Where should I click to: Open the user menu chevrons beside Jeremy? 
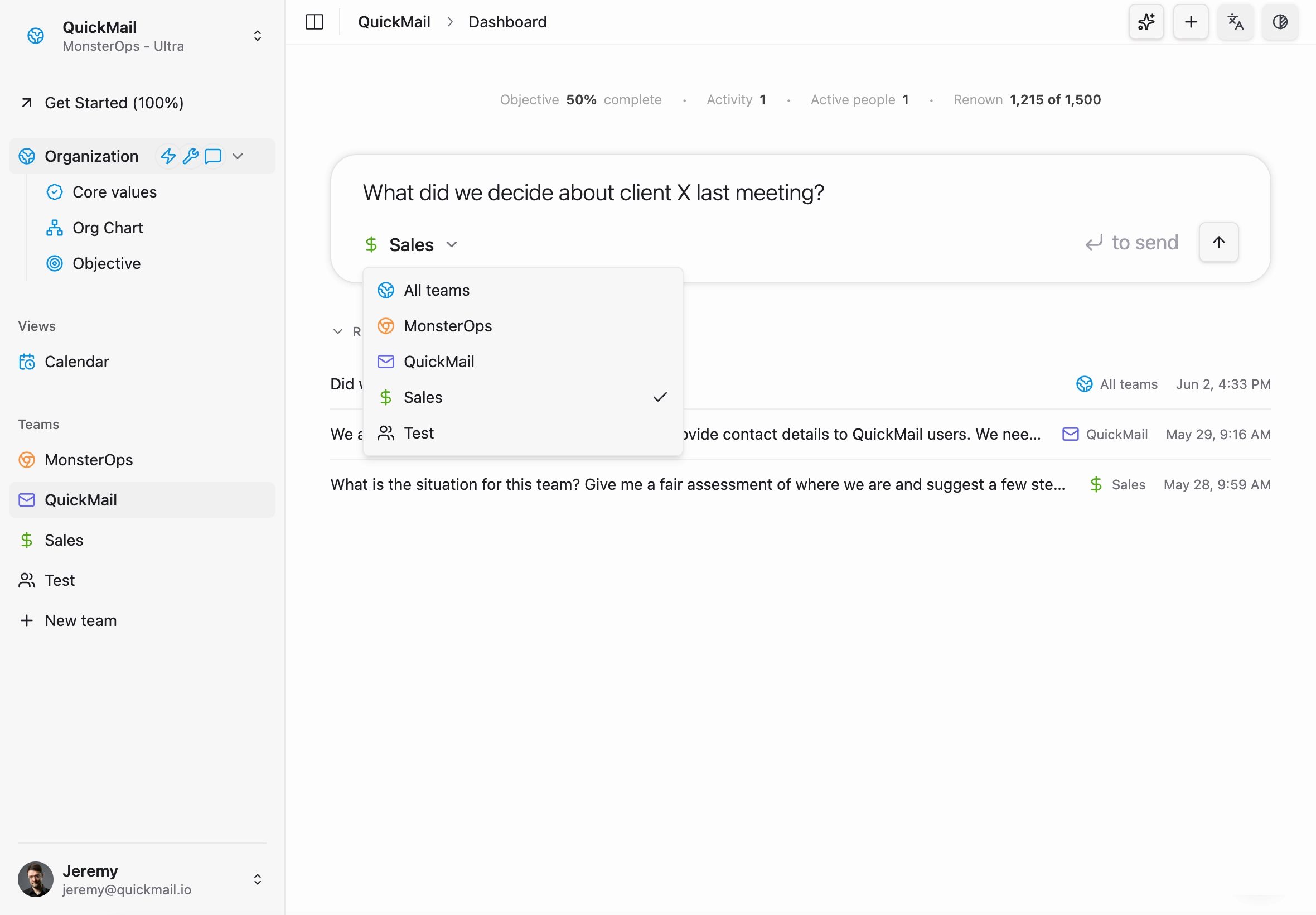257,879
